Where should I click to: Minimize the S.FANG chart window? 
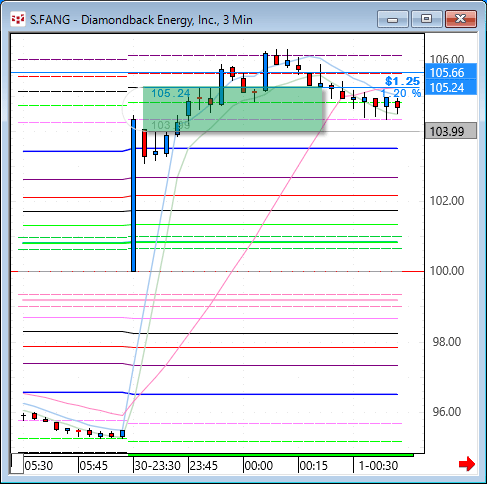pos(393,19)
